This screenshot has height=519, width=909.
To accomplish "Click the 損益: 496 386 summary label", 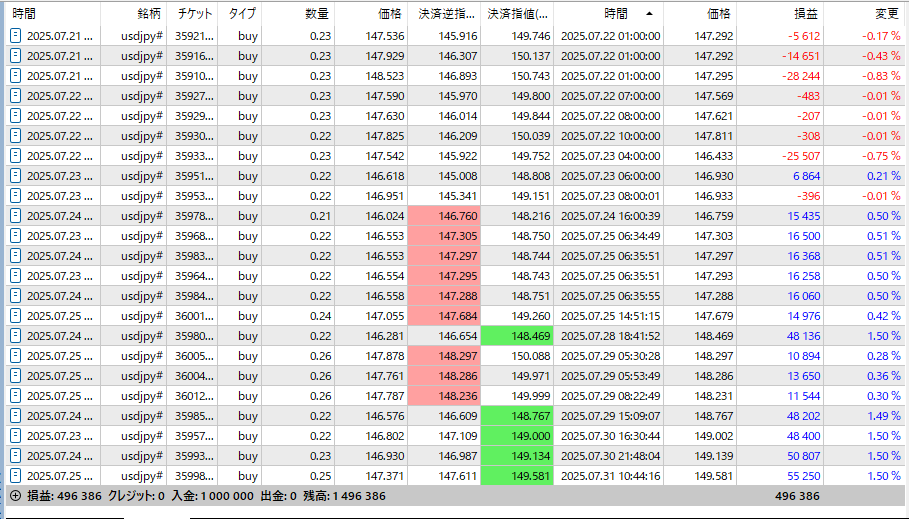I will [x=64, y=496].
